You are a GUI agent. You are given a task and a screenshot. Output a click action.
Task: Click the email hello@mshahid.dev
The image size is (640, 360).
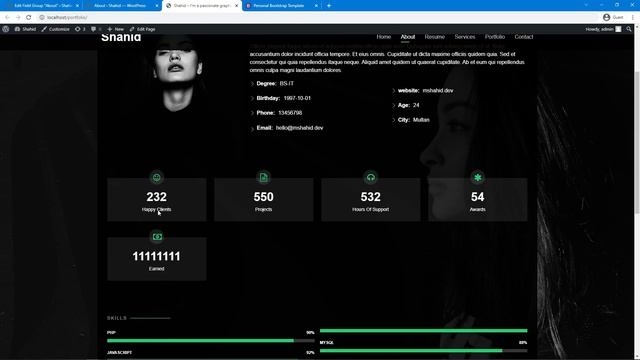click(300, 128)
